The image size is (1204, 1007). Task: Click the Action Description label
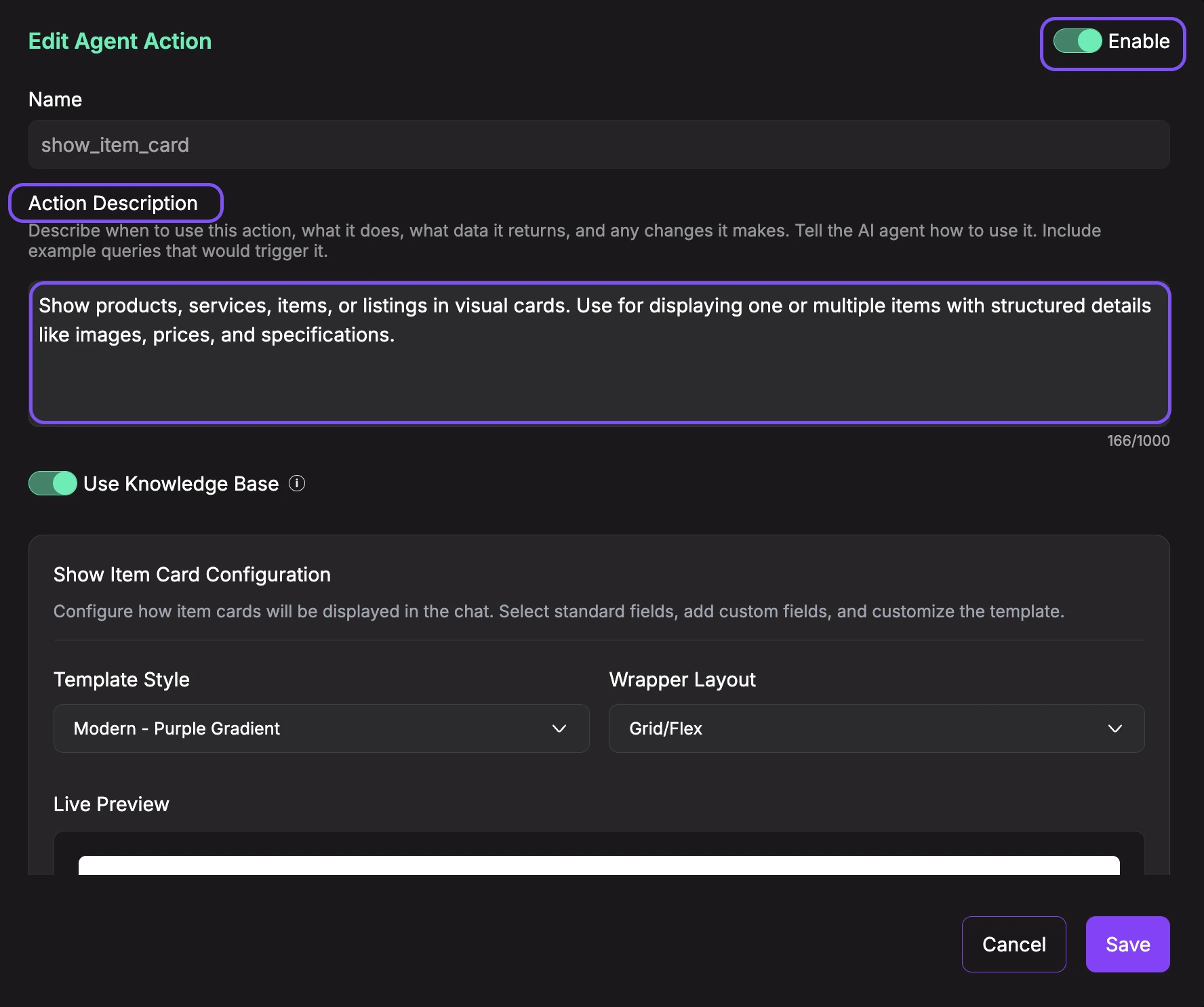click(x=113, y=203)
